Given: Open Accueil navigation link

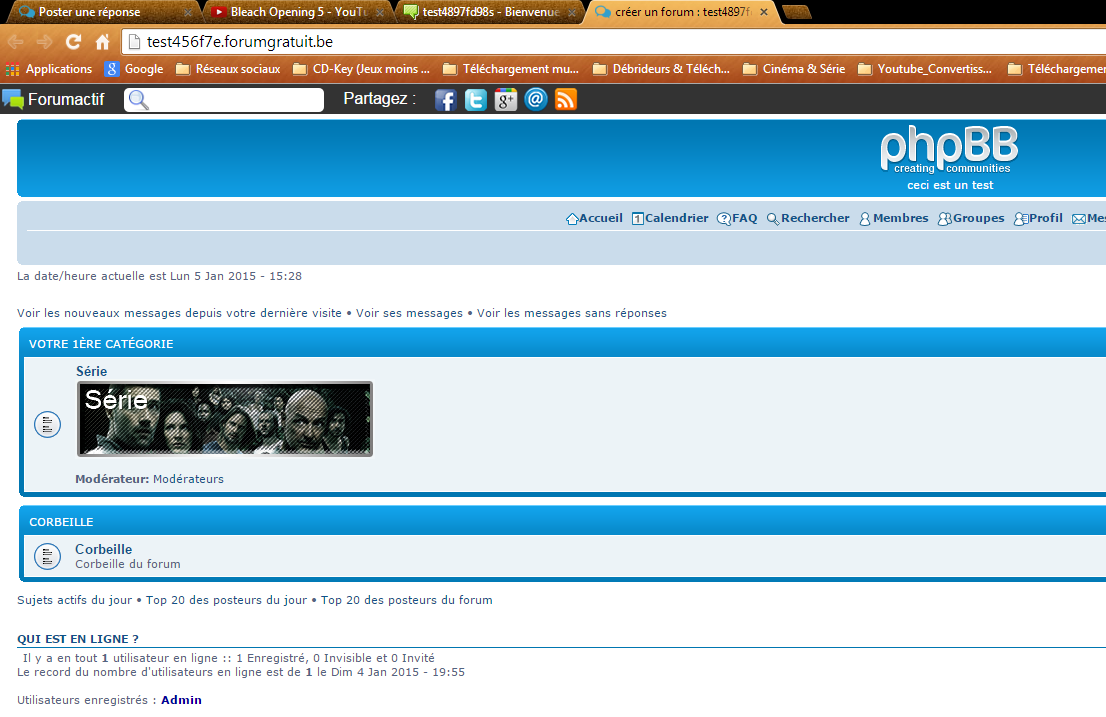Looking at the screenshot, I should tap(594, 219).
